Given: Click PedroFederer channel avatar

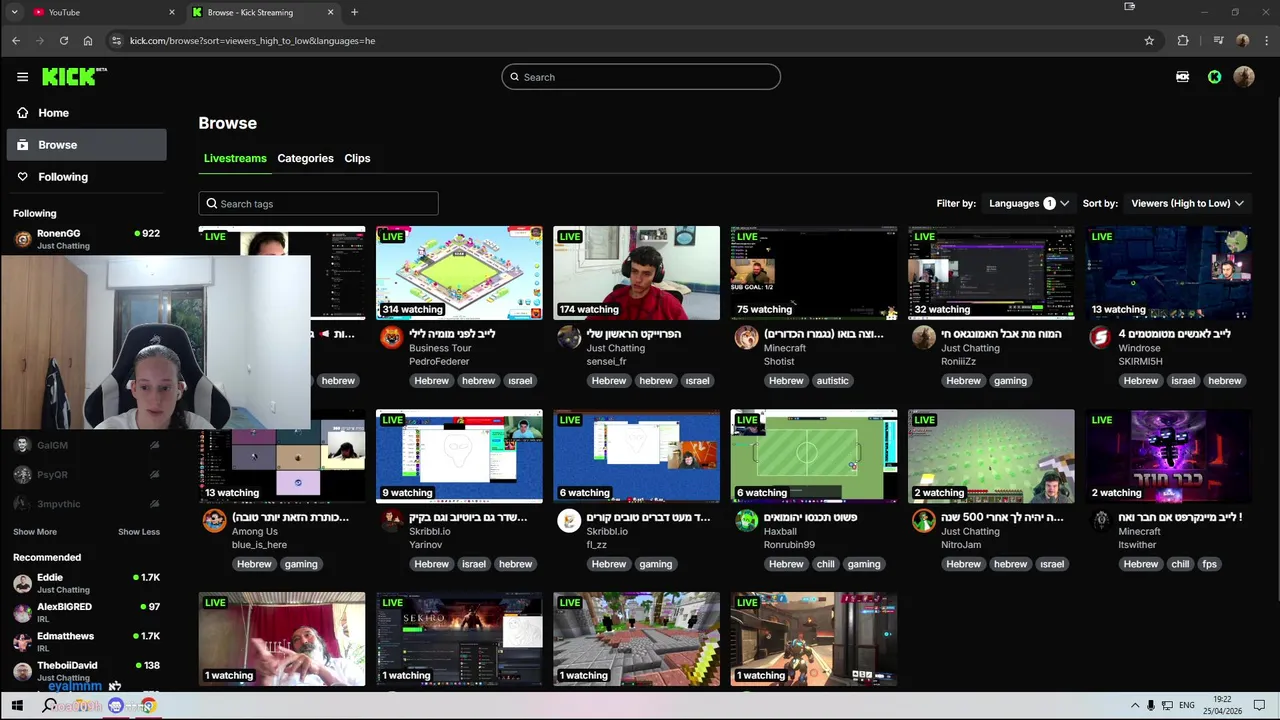Looking at the screenshot, I should tap(391, 337).
